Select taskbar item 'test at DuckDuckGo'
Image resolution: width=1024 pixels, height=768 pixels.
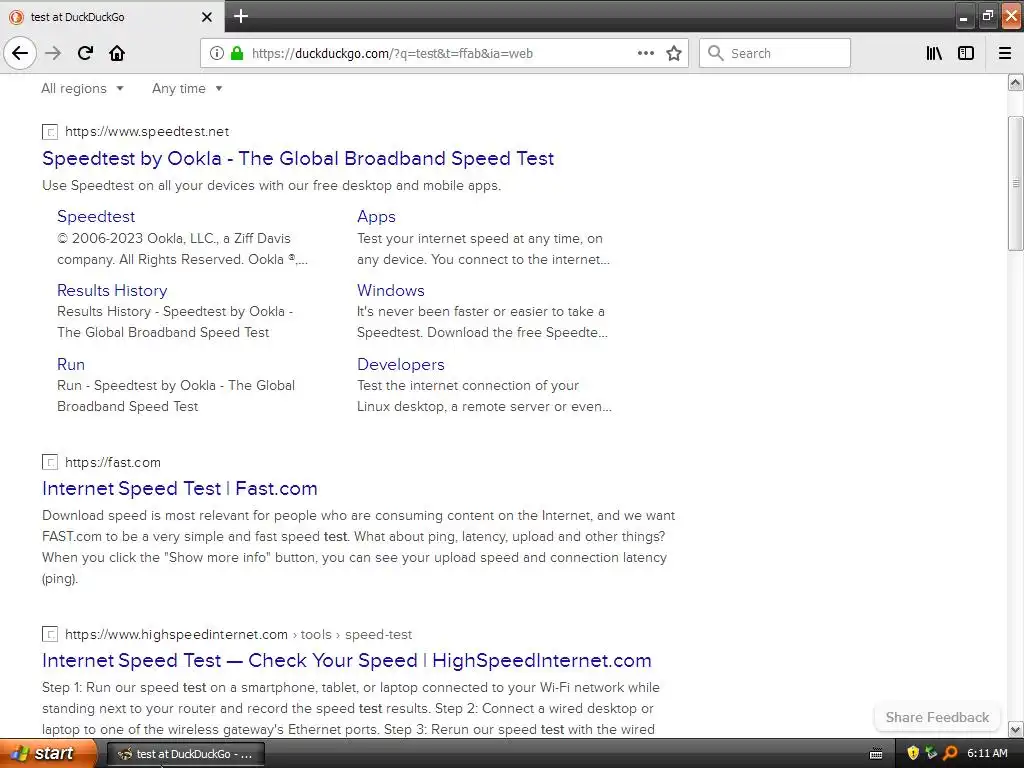(185, 754)
